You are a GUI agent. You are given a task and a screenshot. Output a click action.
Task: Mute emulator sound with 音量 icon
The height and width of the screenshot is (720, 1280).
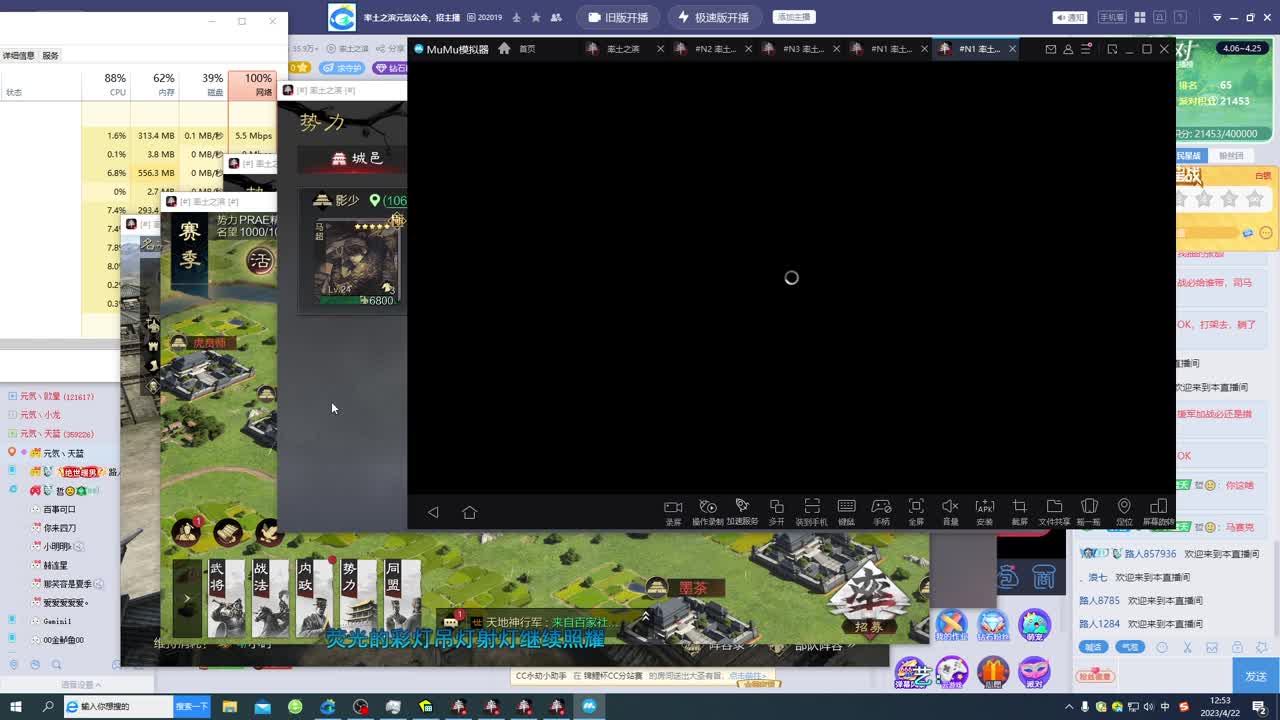coord(950,512)
